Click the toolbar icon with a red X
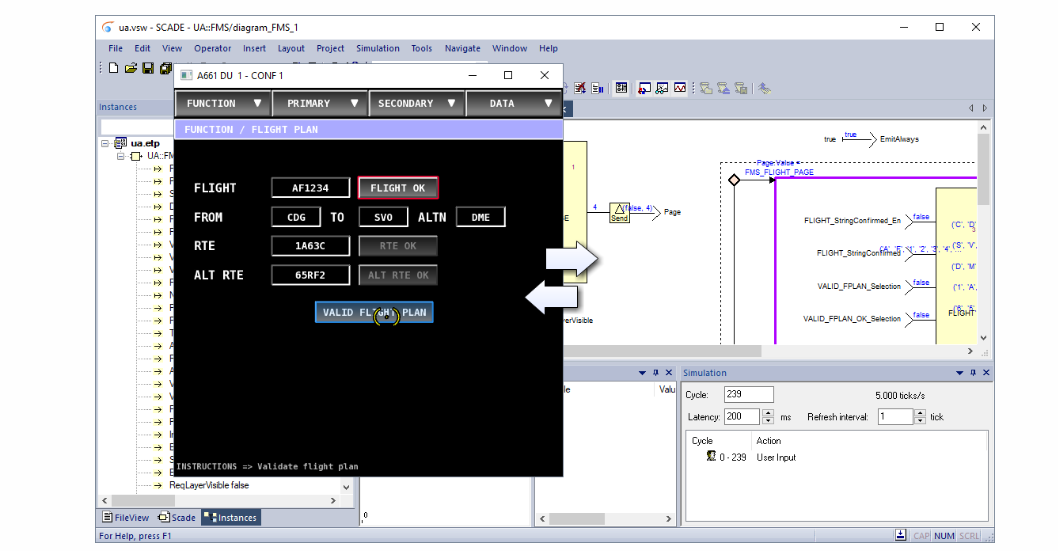Image resolution: width=1058 pixels, height=551 pixels. point(580,88)
